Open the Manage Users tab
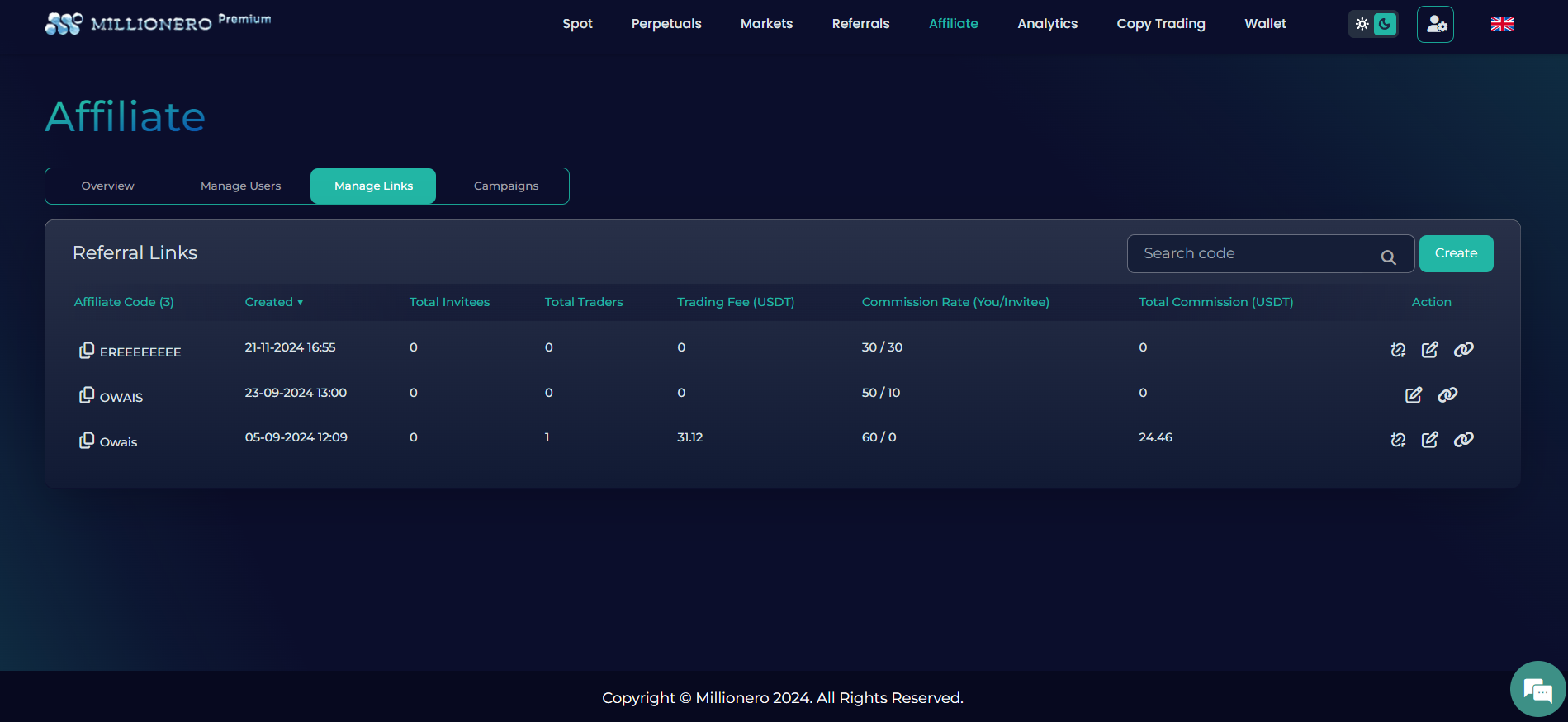Viewport: 1568px width, 722px height. pyautogui.click(x=240, y=186)
